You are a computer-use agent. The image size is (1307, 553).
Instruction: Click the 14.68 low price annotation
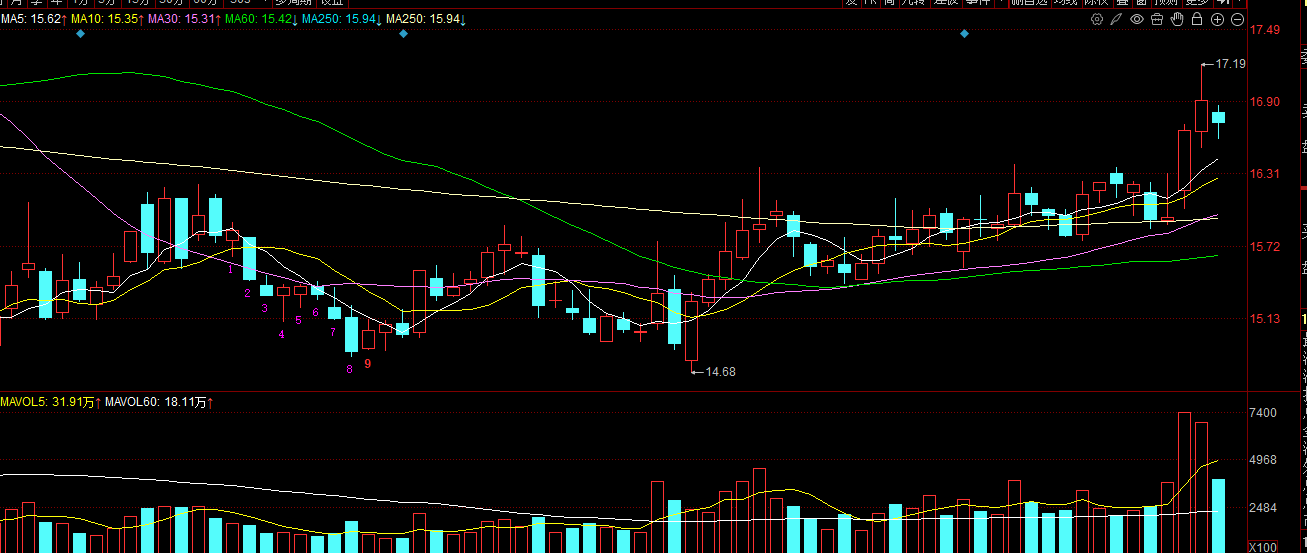pos(720,371)
